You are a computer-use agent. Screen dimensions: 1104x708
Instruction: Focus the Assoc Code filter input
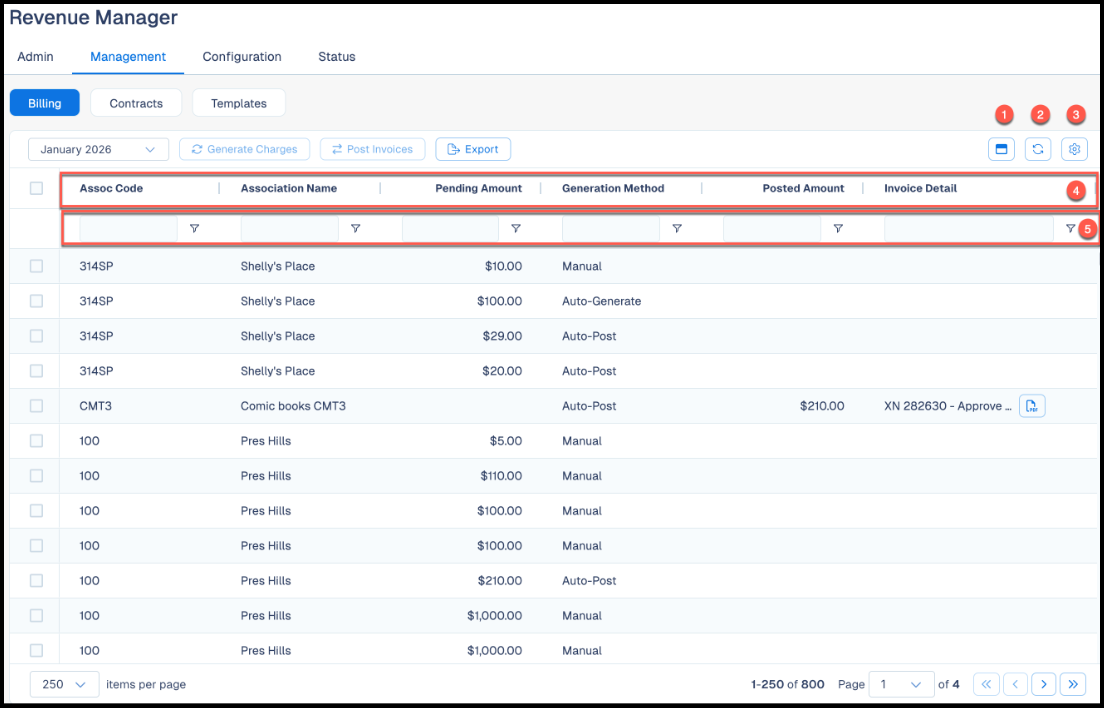click(x=129, y=229)
